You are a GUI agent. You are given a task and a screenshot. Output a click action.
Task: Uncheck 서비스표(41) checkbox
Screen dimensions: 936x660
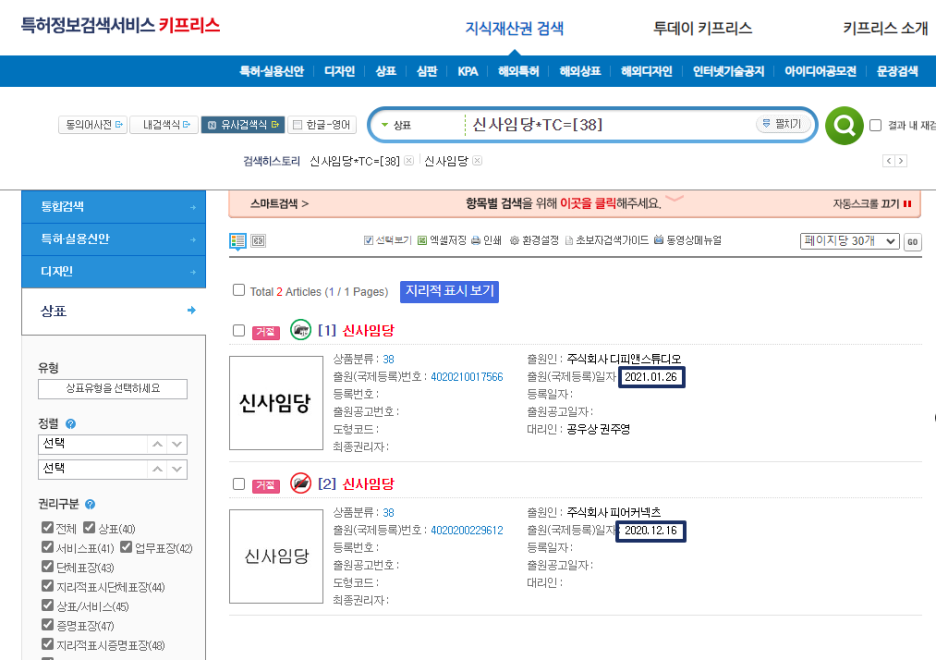[x=48, y=547]
